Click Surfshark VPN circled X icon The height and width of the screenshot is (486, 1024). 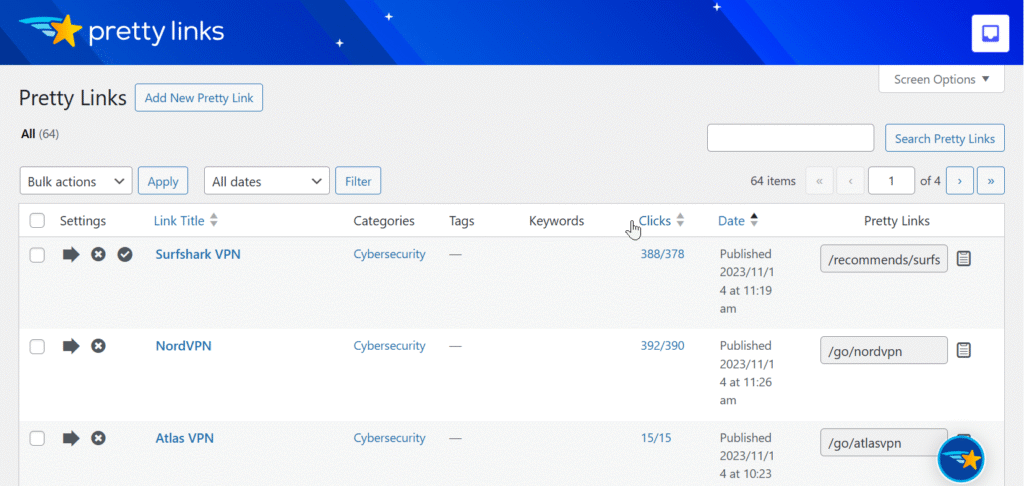[98, 254]
